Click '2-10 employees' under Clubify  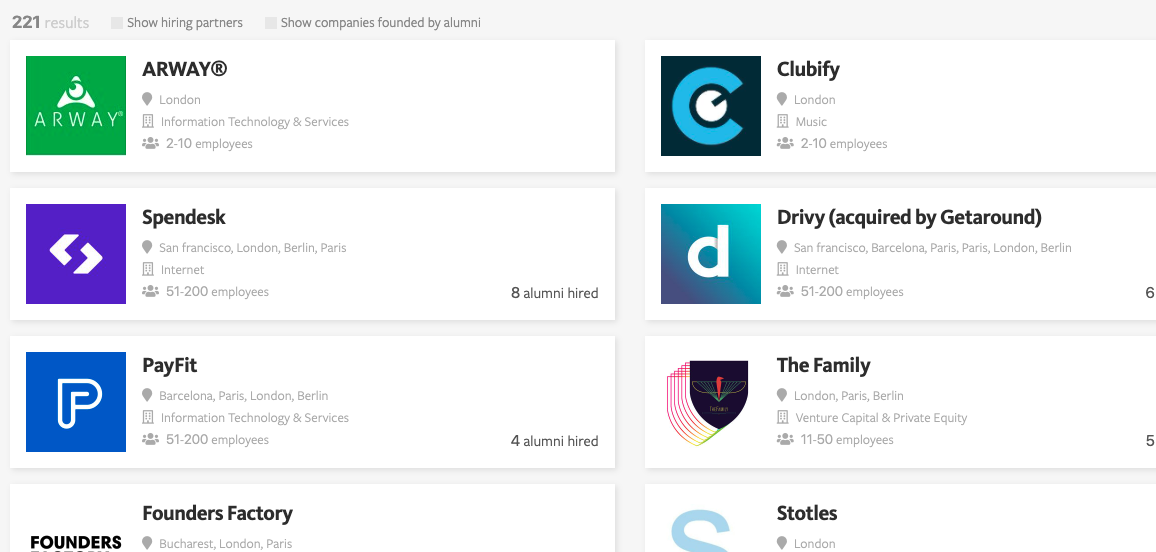click(x=844, y=144)
